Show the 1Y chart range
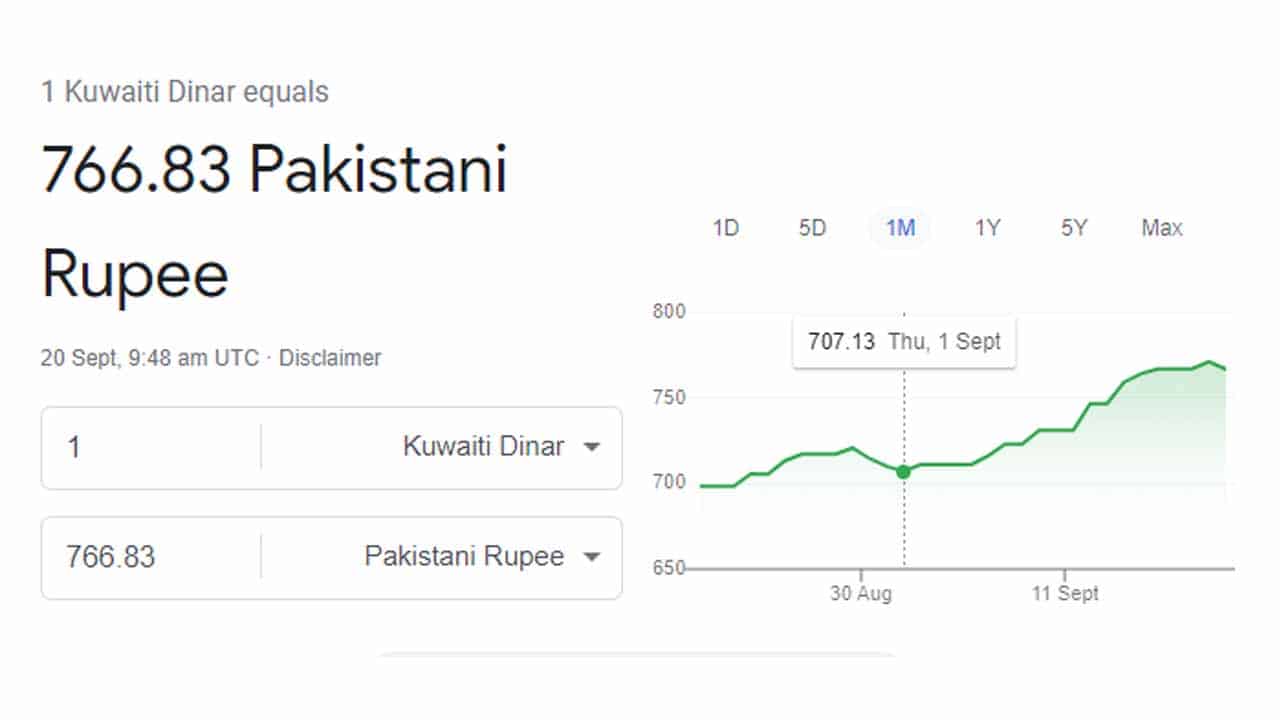 click(987, 228)
